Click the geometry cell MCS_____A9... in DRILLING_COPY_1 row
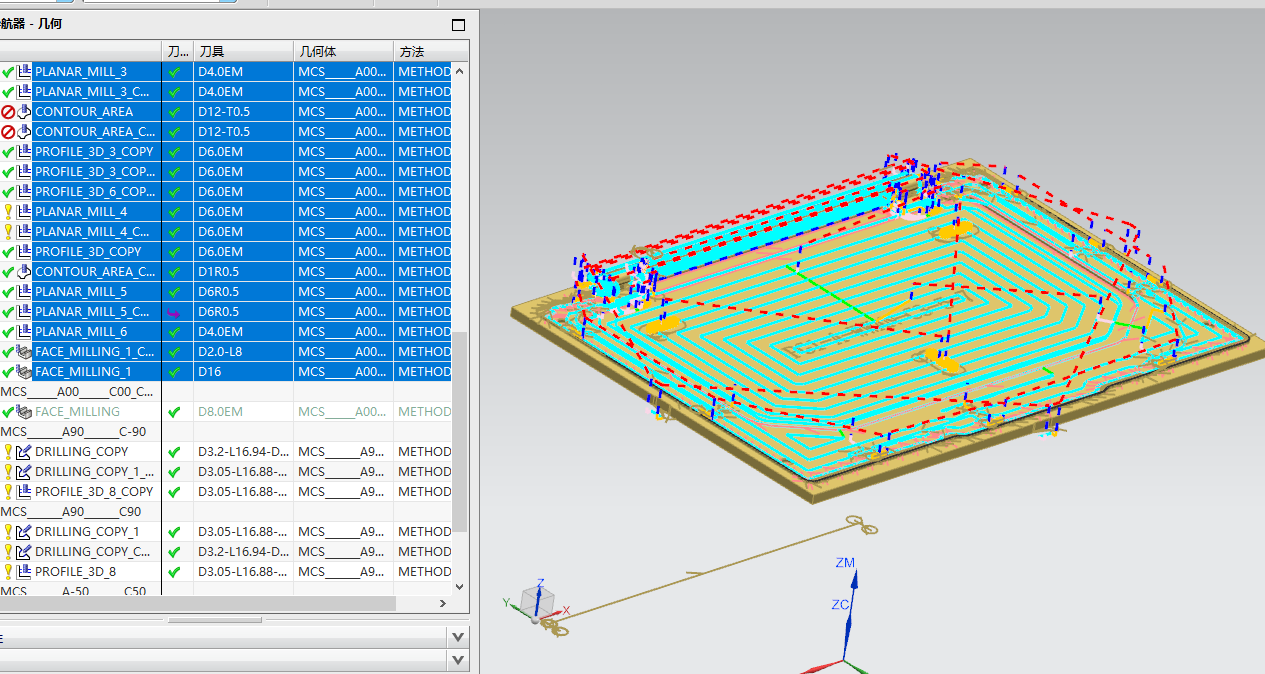Viewport: 1265px width, 674px height. tap(343, 532)
